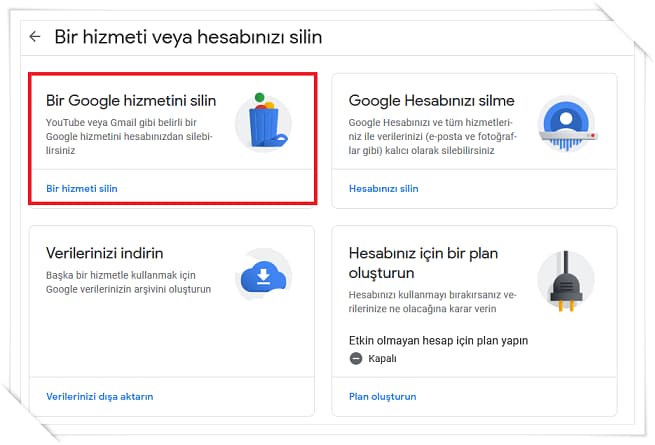Screen dimensions: 655x445
Task: Click 'Etkin olmayan hesap için plan yapın'
Action: pyautogui.click(x=438, y=341)
